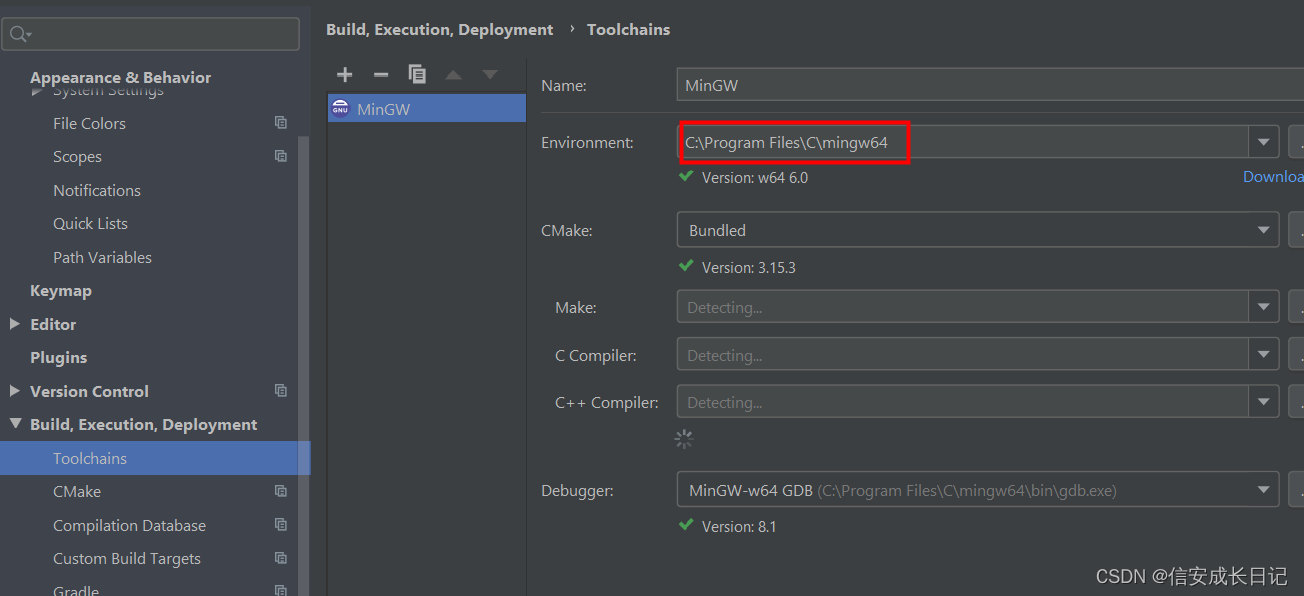This screenshot has height=596, width=1304.
Task: Open the Environment dropdown arrow
Action: pos(1264,142)
